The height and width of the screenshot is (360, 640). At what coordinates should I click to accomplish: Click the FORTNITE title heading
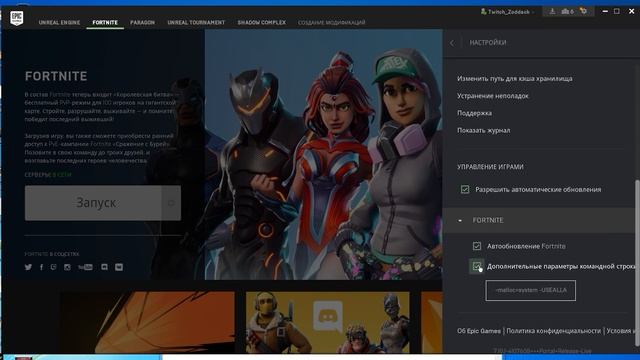point(56,76)
